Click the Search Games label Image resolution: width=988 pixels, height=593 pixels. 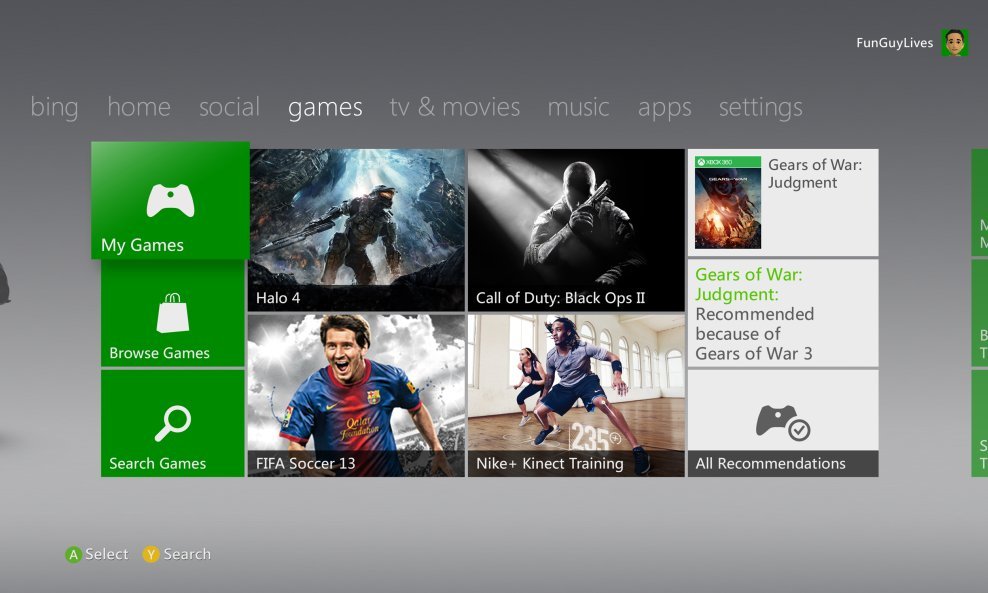tap(158, 463)
